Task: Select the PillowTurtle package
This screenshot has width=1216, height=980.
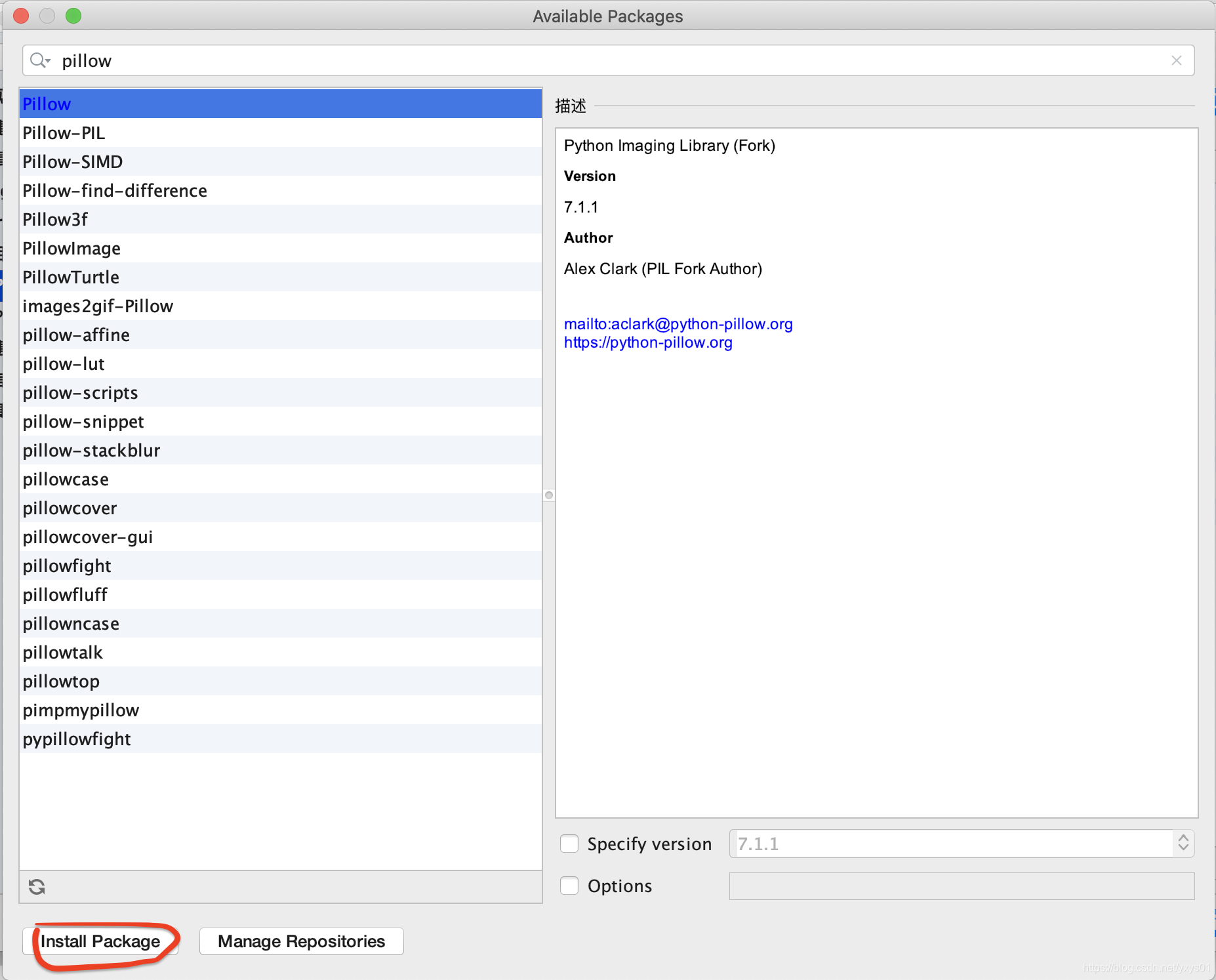Action: [x=281, y=277]
